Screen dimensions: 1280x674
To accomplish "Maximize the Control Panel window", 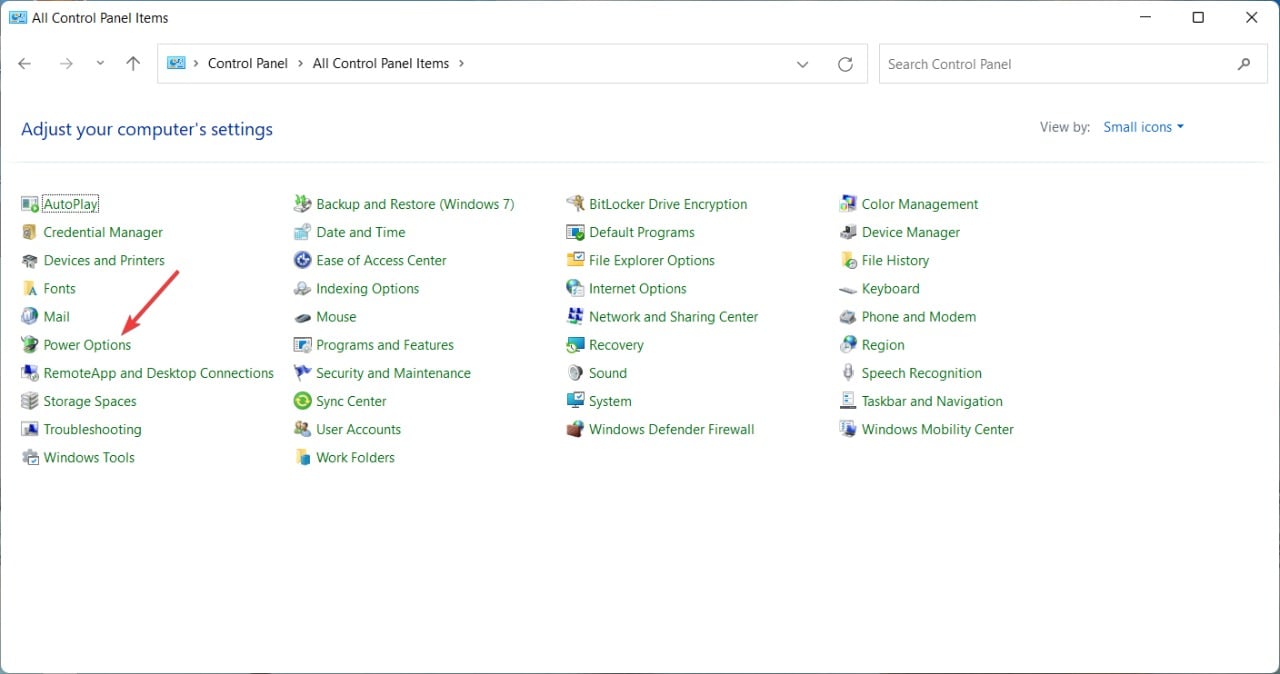I will click(x=1198, y=17).
